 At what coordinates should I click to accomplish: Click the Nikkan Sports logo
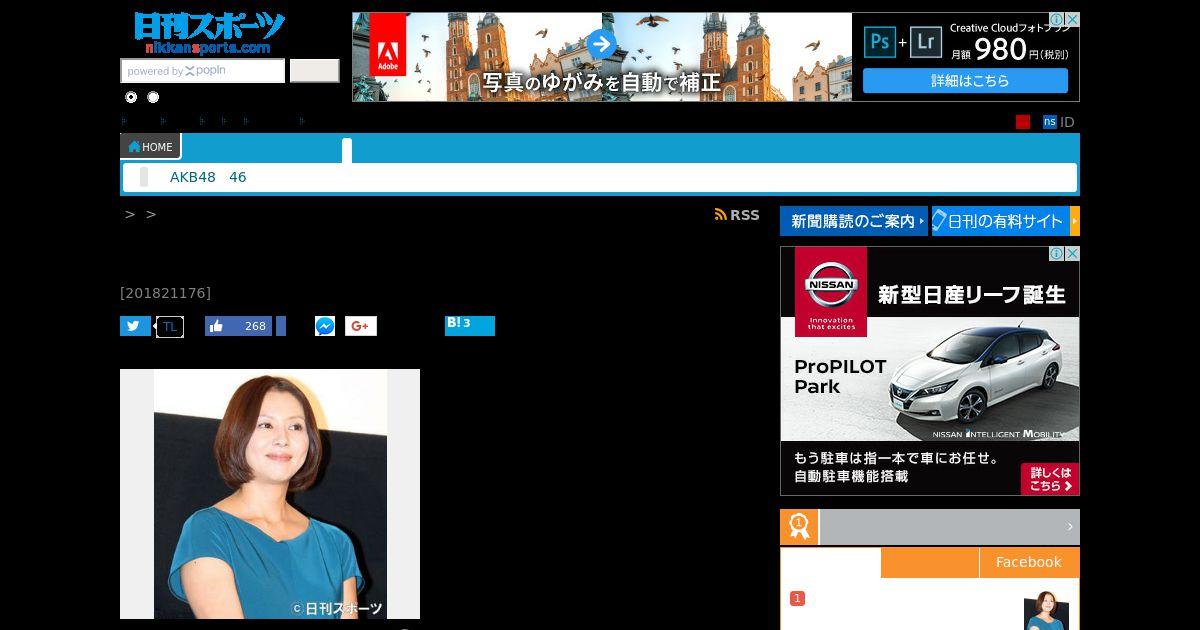[x=210, y=33]
